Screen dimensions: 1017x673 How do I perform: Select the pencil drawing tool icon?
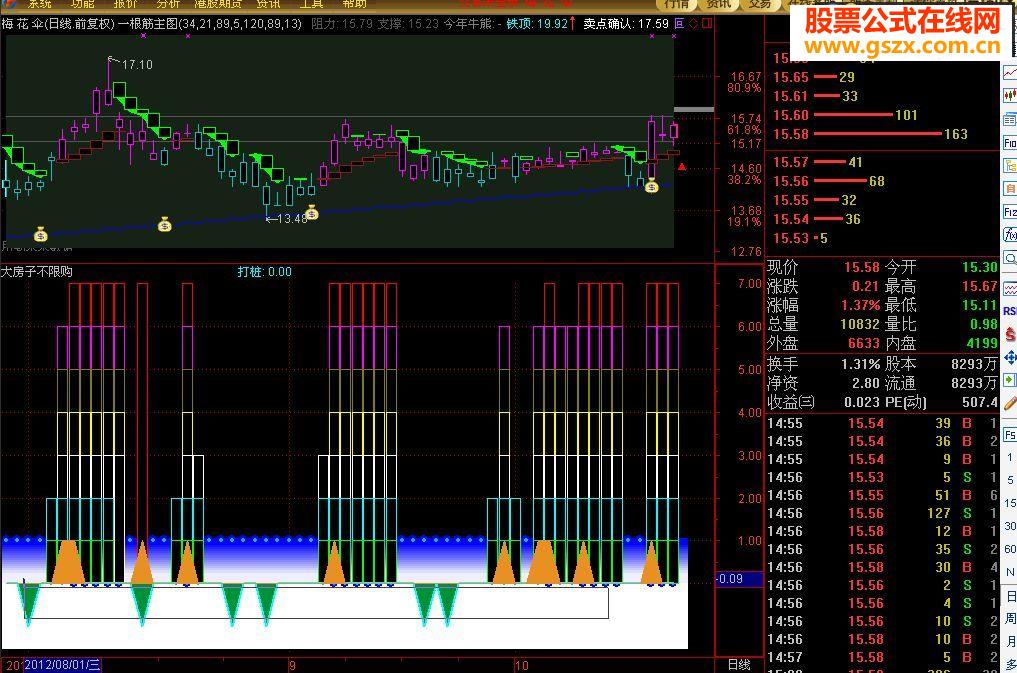[1010, 403]
